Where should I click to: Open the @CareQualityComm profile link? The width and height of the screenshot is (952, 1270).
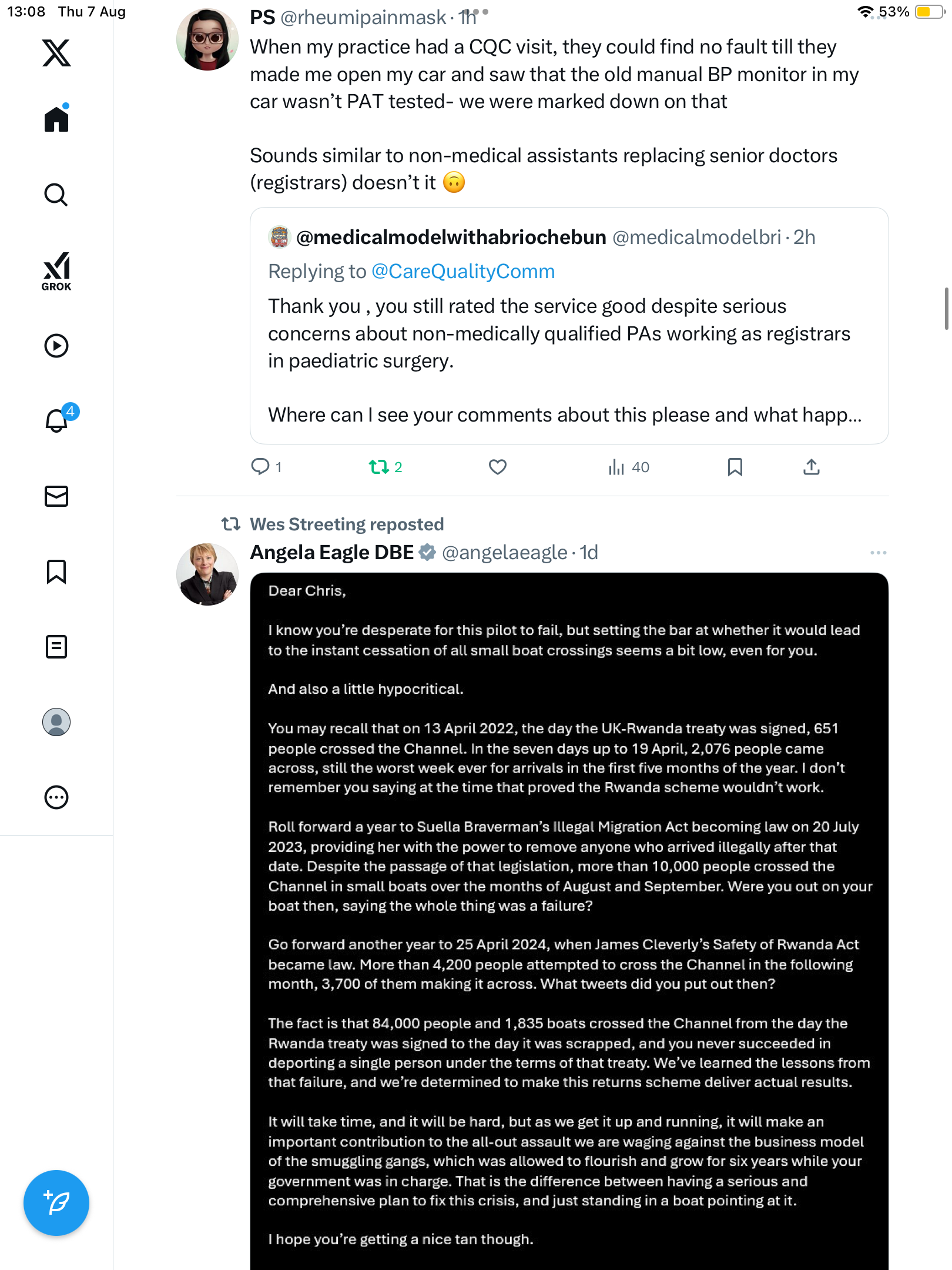pos(463,272)
